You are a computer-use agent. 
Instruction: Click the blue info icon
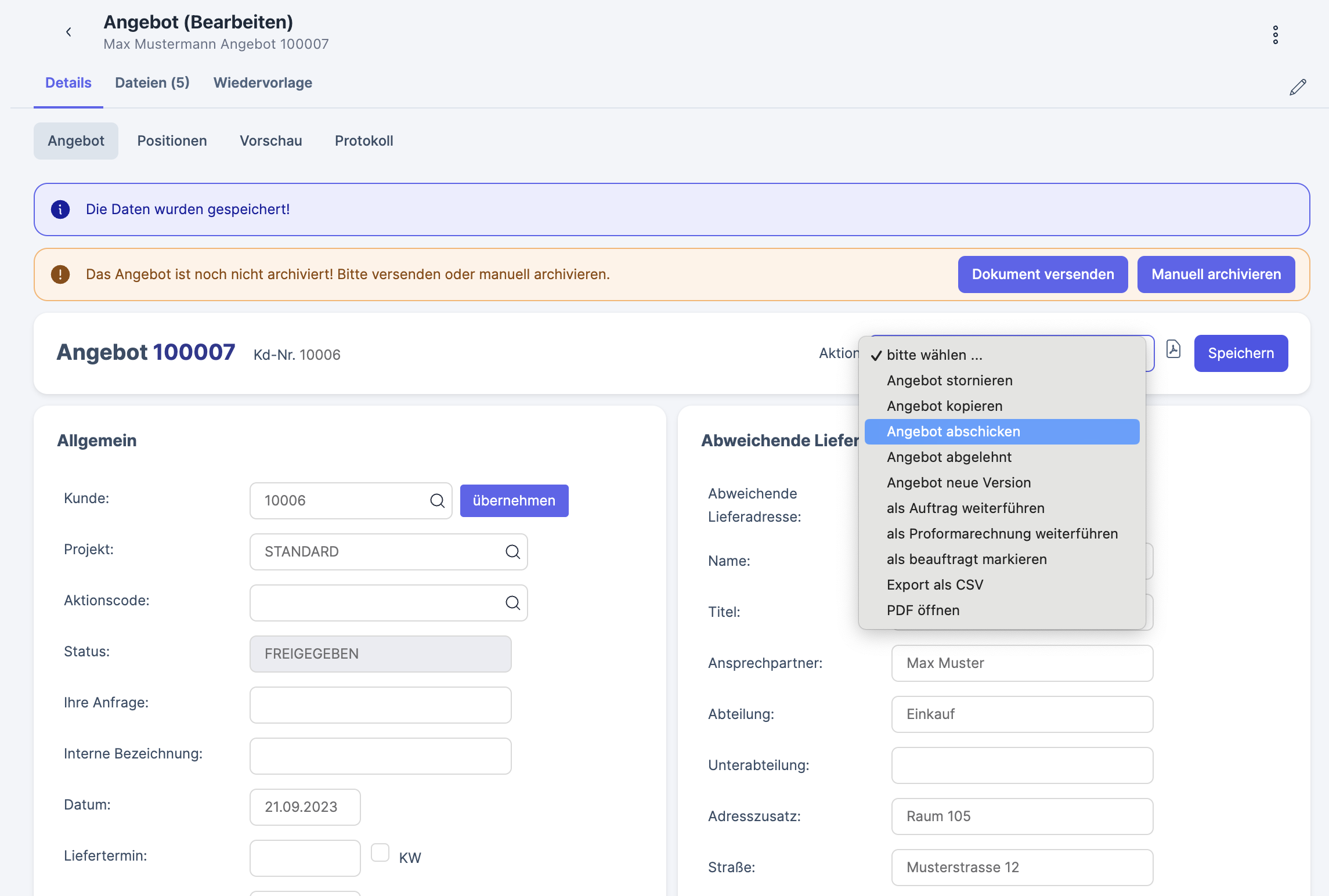(x=60, y=209)
